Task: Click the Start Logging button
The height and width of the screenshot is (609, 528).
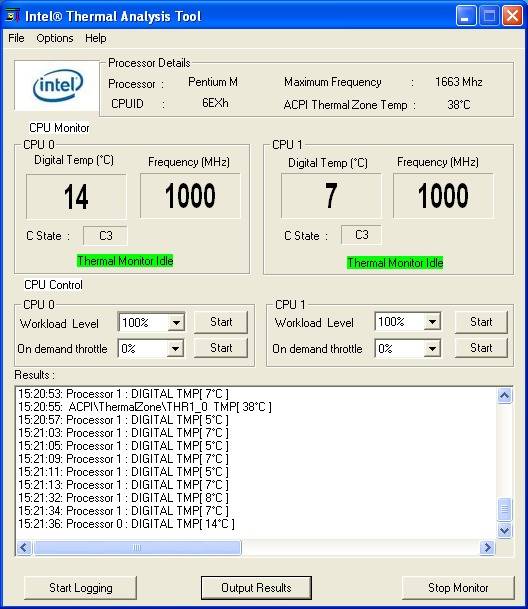Action: (x=80, y=588)
